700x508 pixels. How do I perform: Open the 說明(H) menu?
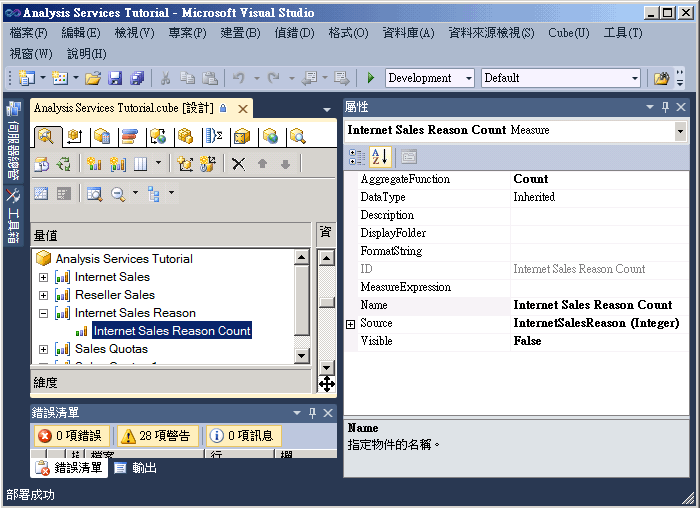87,54
